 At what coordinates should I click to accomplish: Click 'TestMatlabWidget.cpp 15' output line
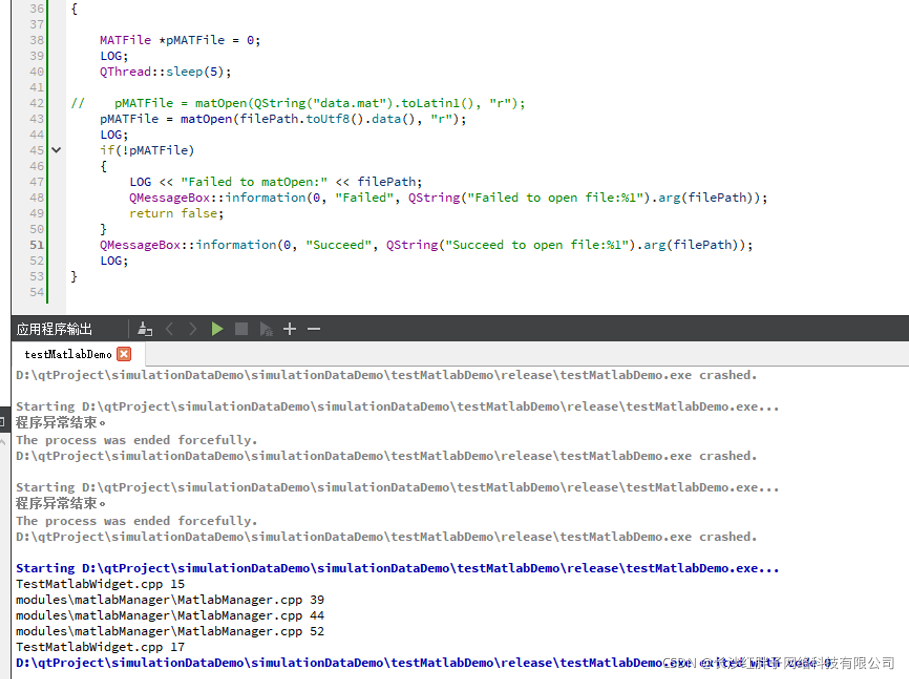coord(100,584)
